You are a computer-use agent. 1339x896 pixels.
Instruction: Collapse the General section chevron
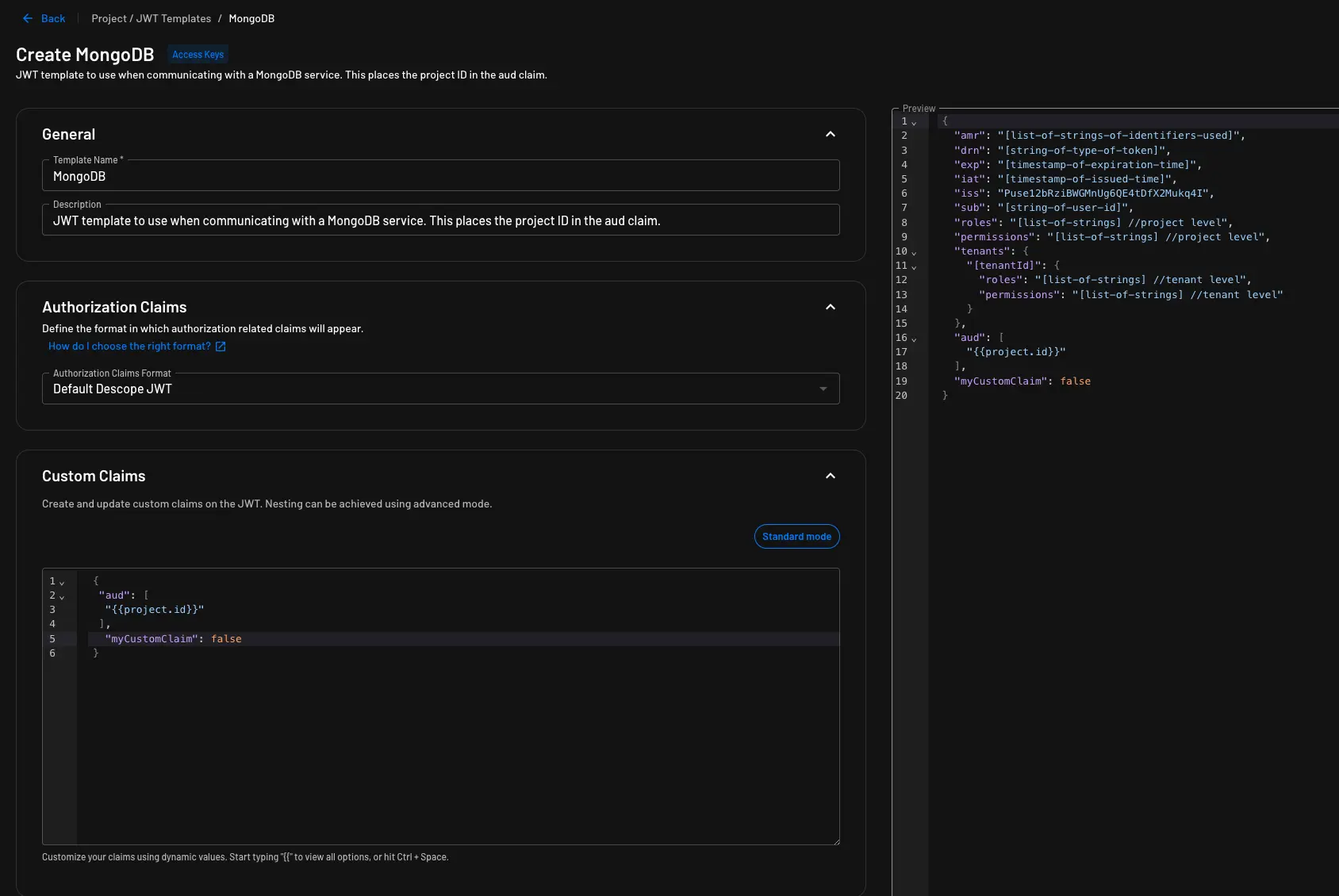tap(831, 134)
